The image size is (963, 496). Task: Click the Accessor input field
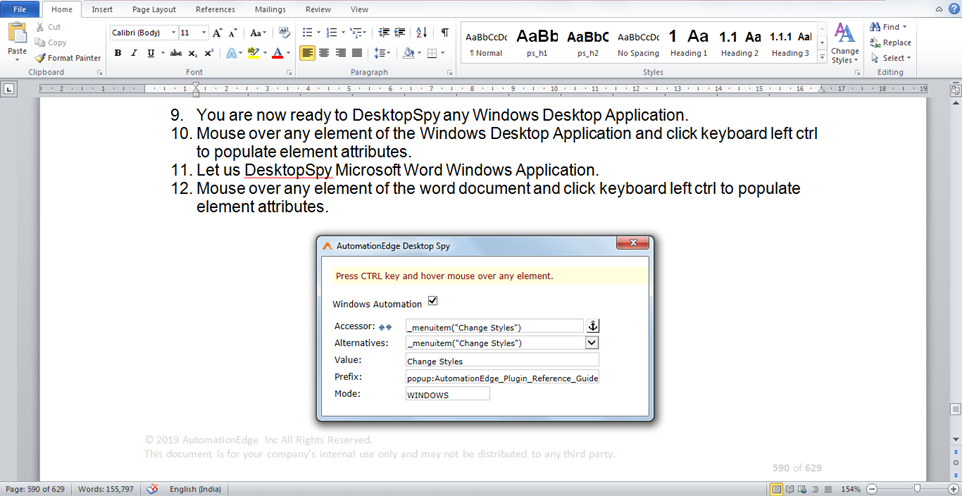coord(494,327)
